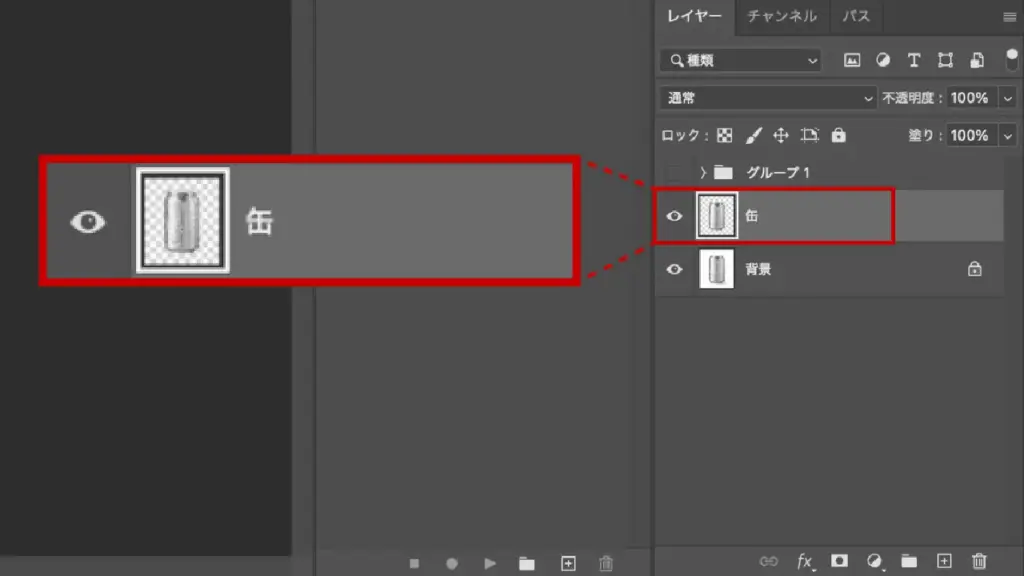Image resolution: width=1024 pixels, height=576 pixels.
Task: Lock image pixels with the brush icon
Action: click(754, 135)
